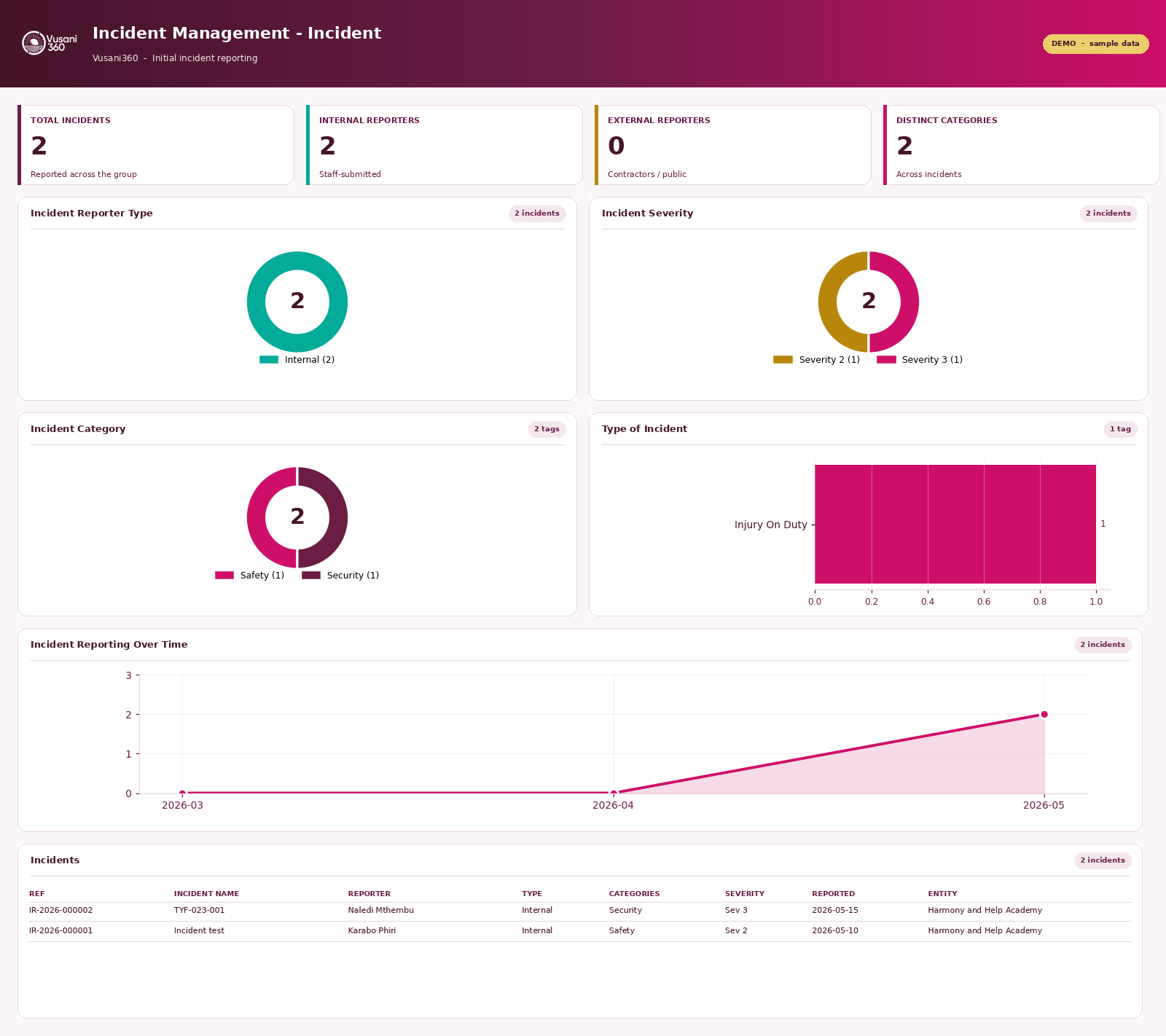Click '2 incidents' badge on Incidents table
1166x1036 pixels.
click(x=1103, y=860)
